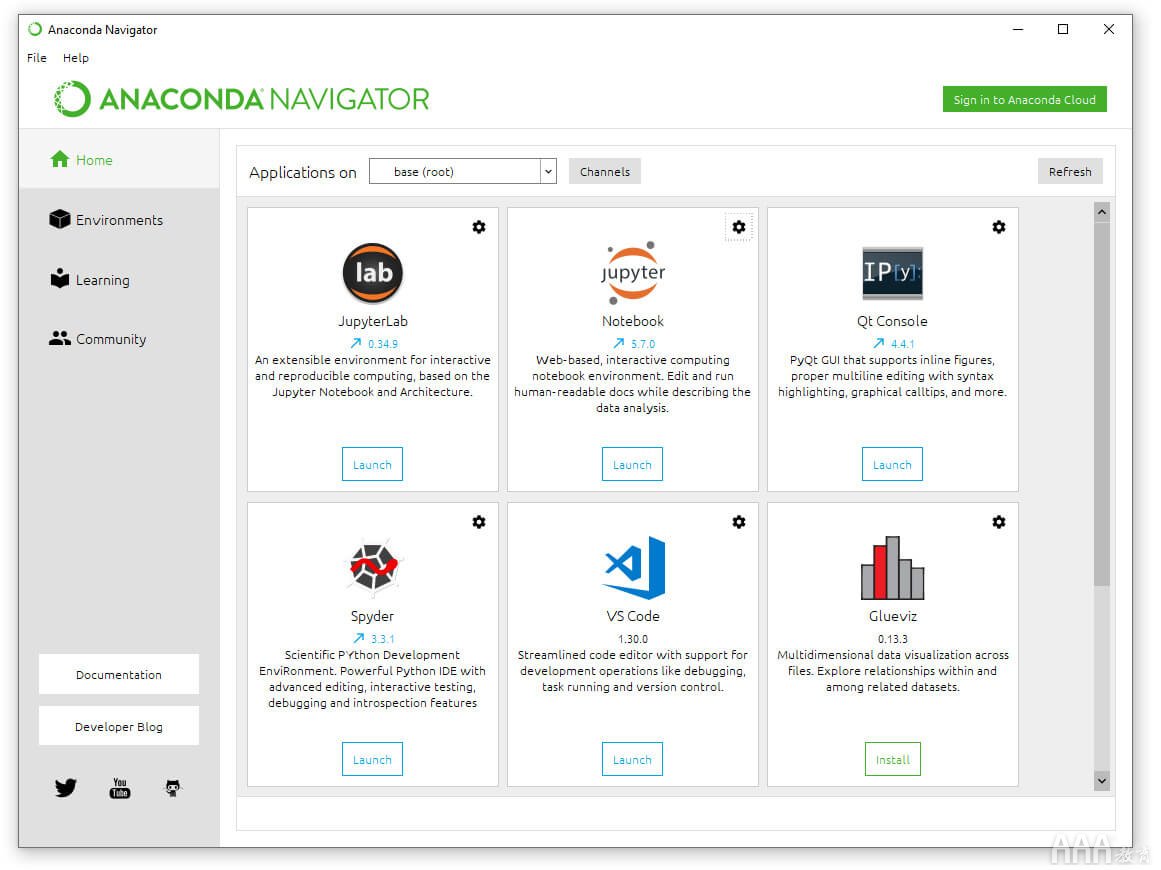This screenshot has width=1161, height=870.
Task: Maximize the Anaconda Navigator window
Action: point(1063,30)
